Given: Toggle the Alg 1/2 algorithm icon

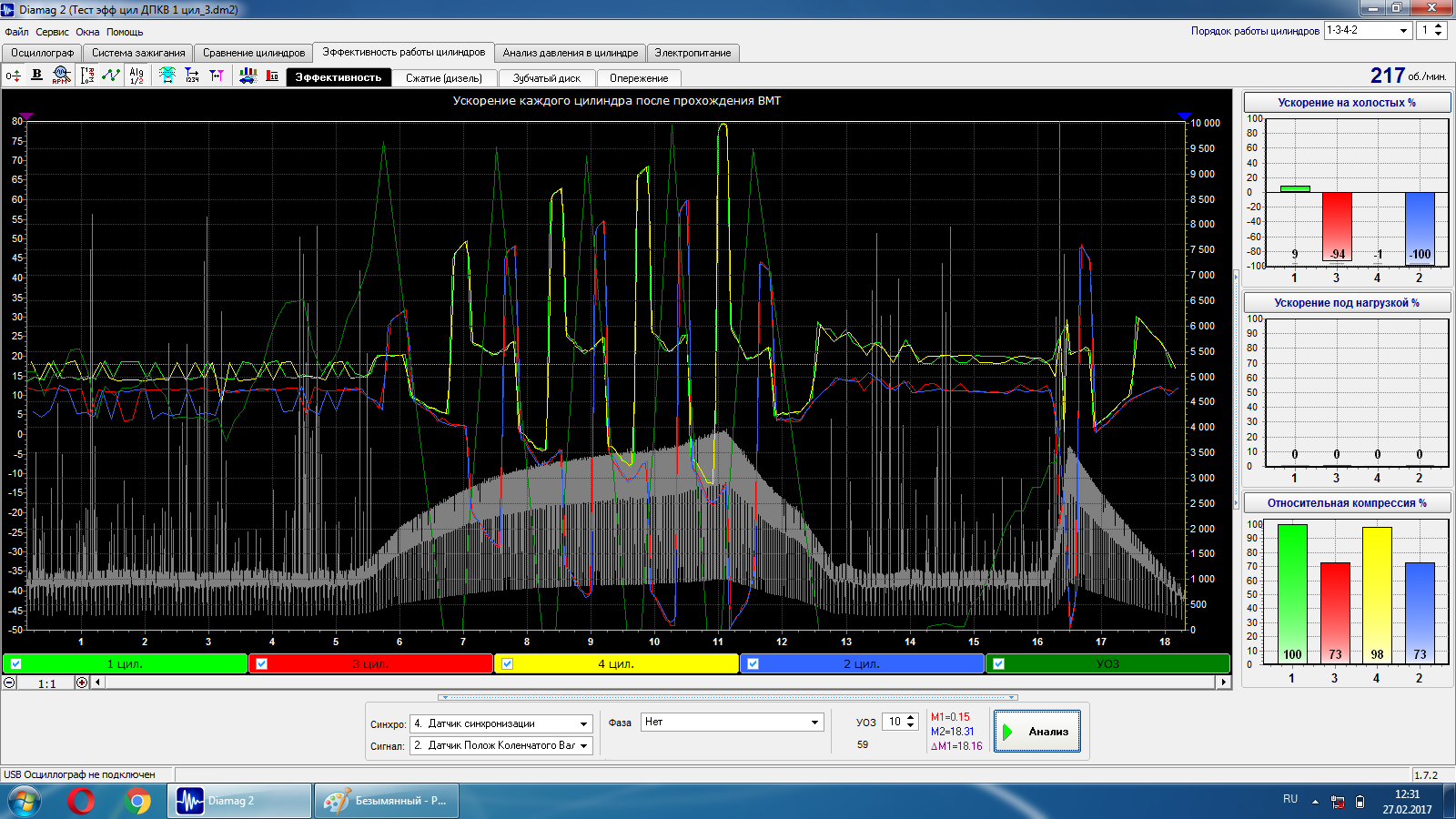Looking at the screenshot, I should tap(136, 76).
